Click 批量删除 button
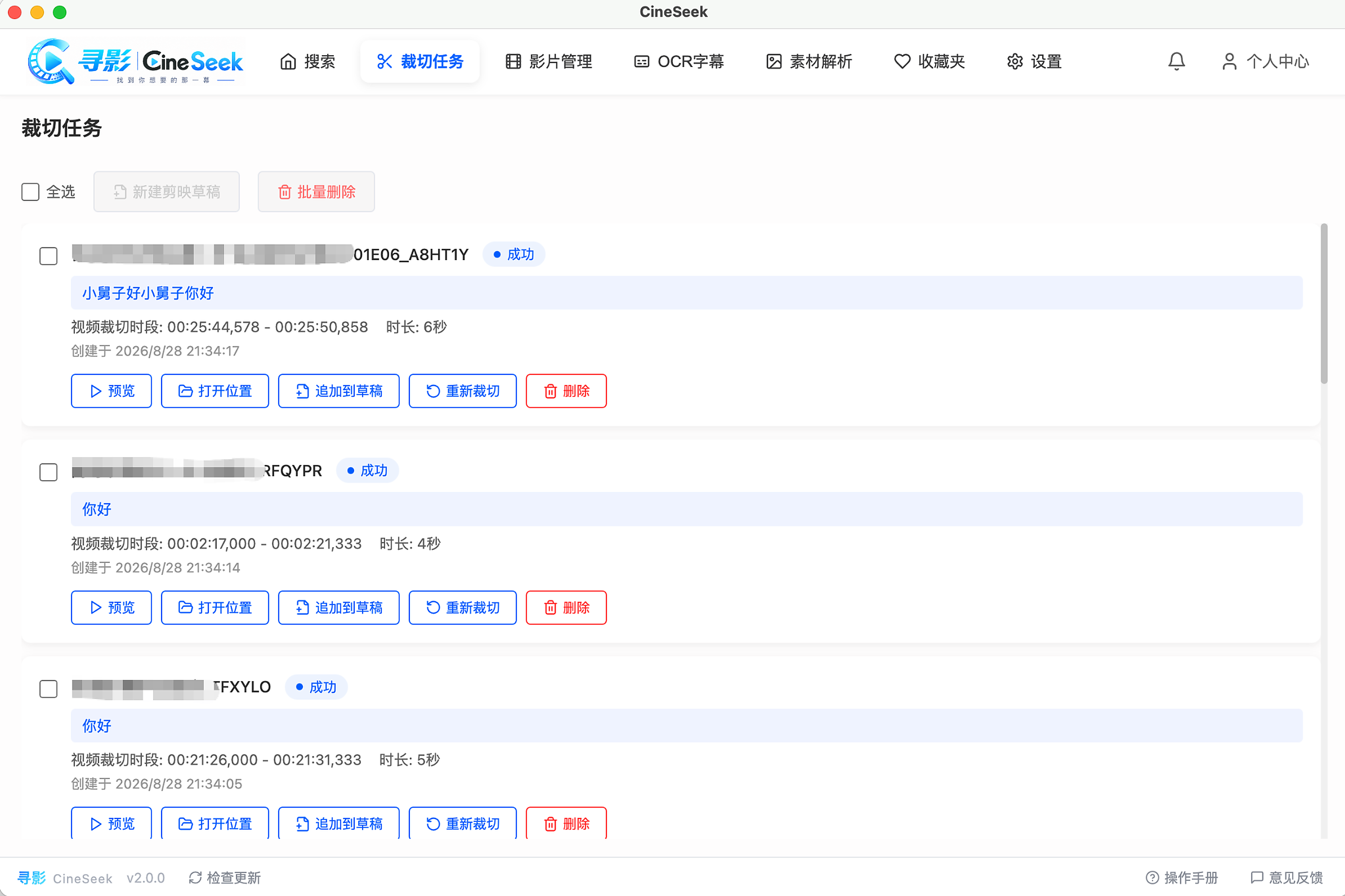Screen dimensions: 1345x896 pos(316,191)
